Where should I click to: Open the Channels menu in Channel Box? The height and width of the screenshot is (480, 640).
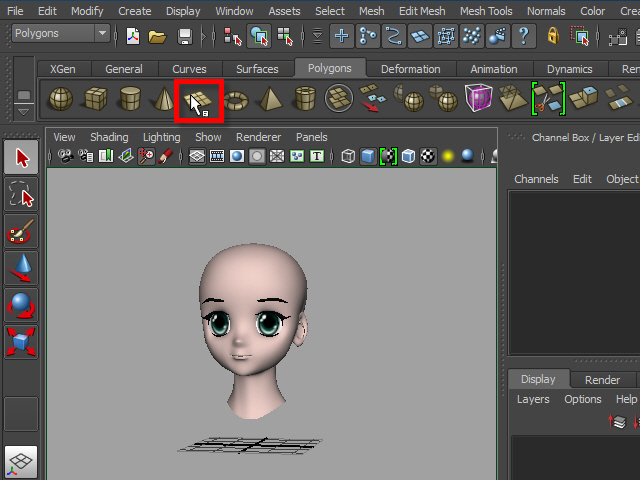coord(536,179)
